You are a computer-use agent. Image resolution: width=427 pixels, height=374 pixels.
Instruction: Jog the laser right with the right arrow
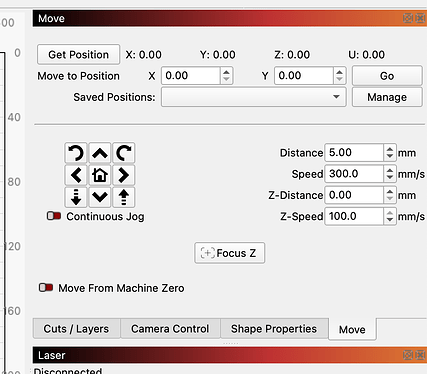tap(124, 175)
